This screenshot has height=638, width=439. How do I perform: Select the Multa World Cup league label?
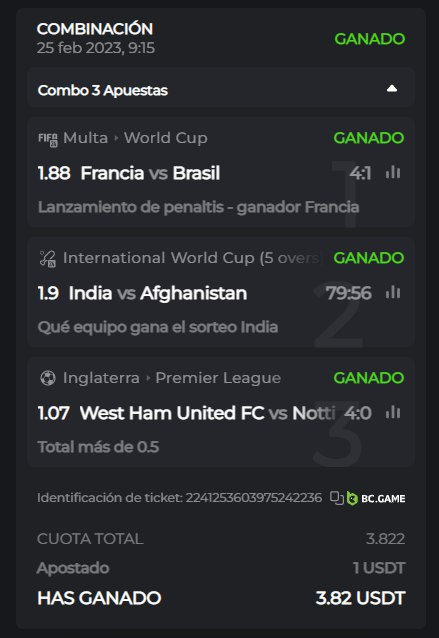point(135,138)
